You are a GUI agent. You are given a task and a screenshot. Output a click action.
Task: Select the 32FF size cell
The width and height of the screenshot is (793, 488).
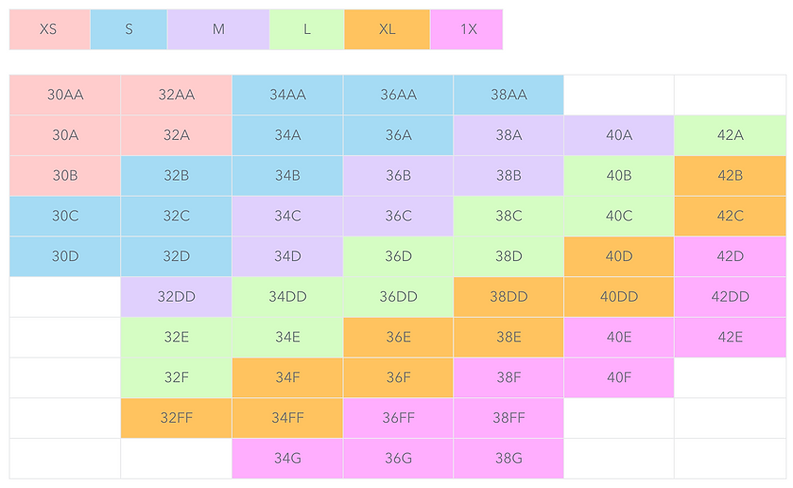click(176, 418)
